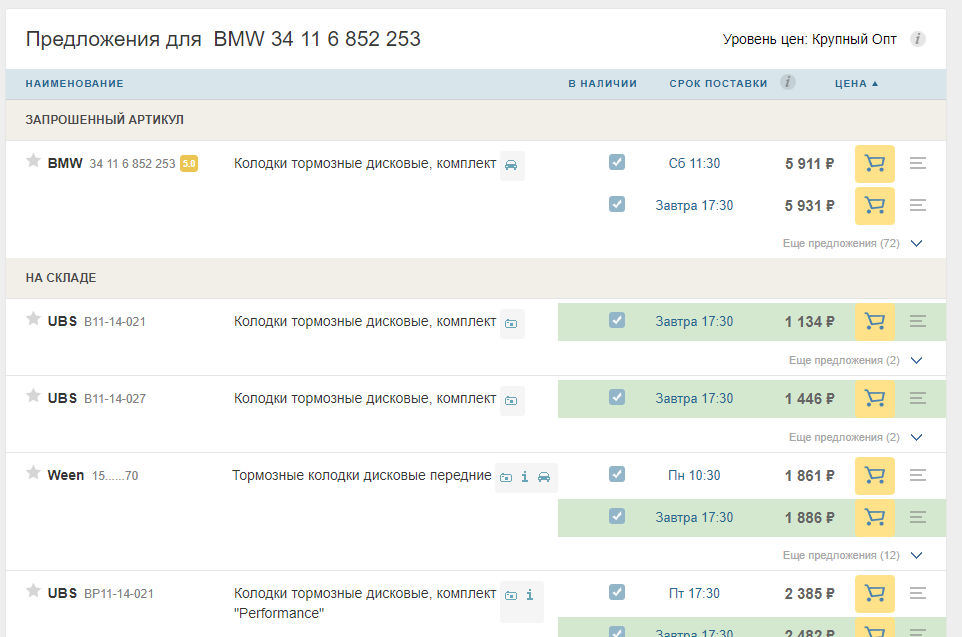This screenshot has width=962, height=637.
Task: Click delivery time 'Пт 17:30'
Action: coord(694,593)
